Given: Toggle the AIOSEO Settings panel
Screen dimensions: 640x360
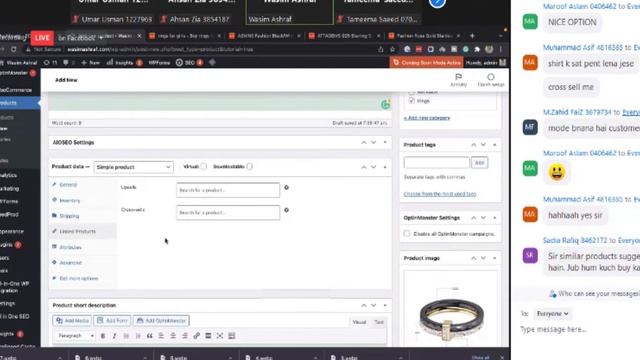Looking at the screenshot, I should 385,142.
